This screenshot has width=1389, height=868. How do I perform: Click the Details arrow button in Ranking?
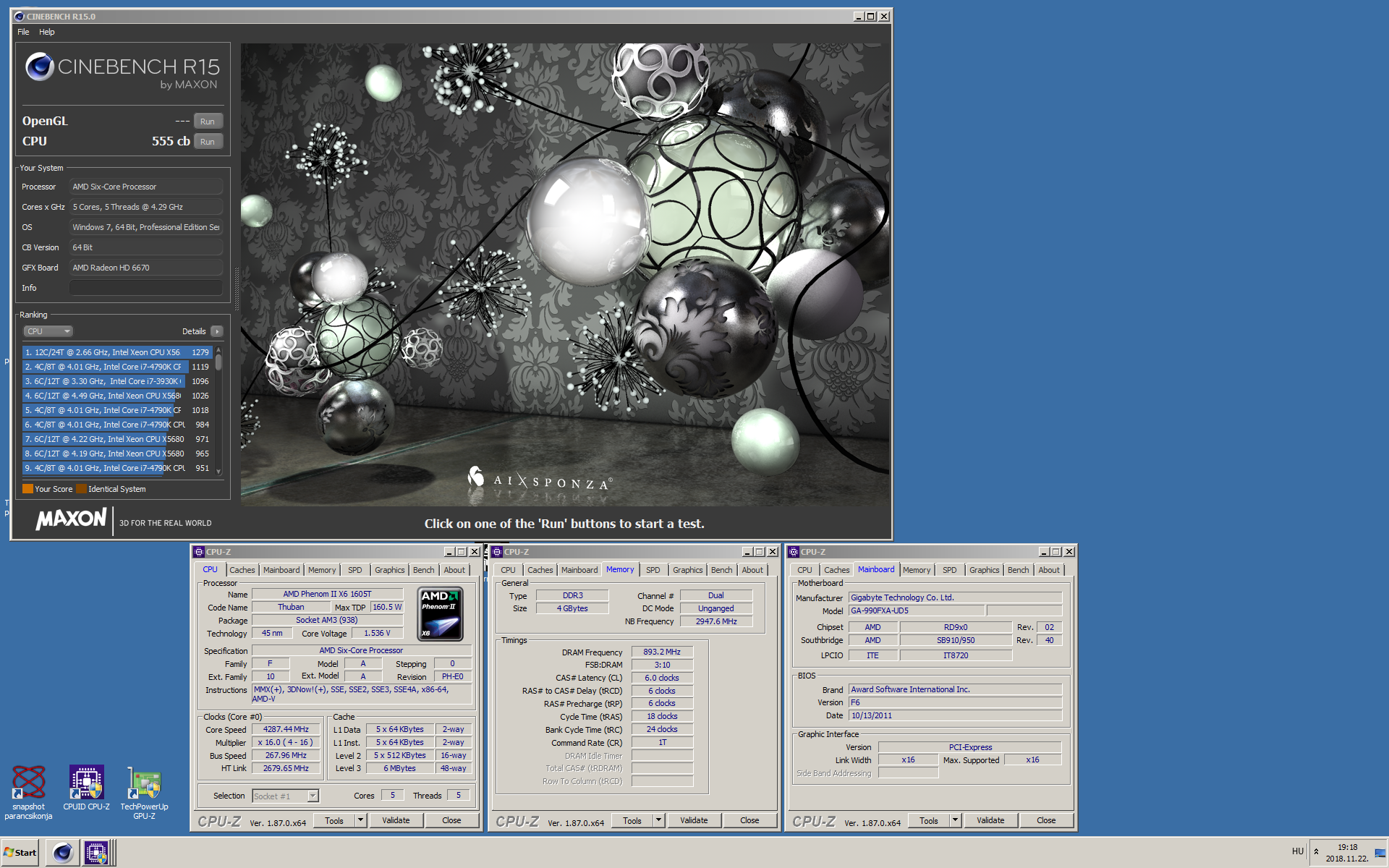pyautogui.click(x=217, y=331)
